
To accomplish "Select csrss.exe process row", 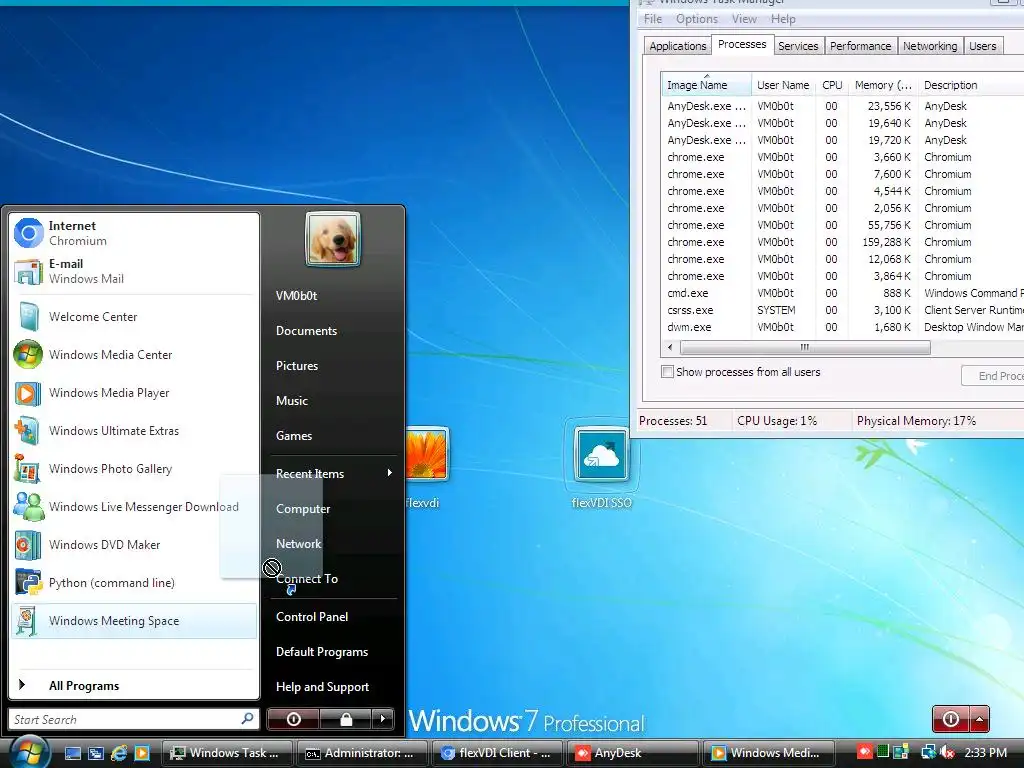I will [x=842, y=310].
